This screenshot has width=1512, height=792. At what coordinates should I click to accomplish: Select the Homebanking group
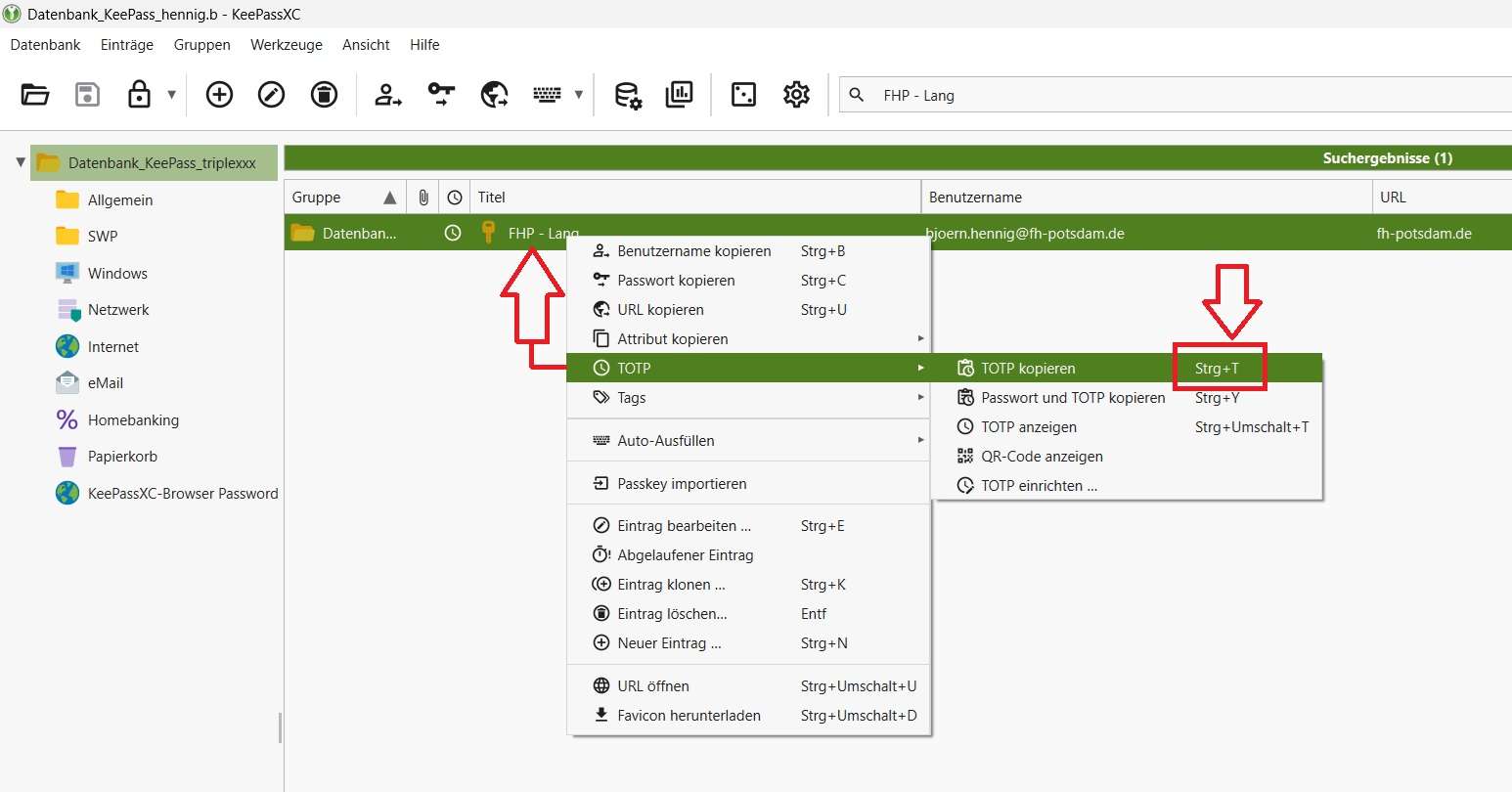pyautogui.click(x=133, y=420)
